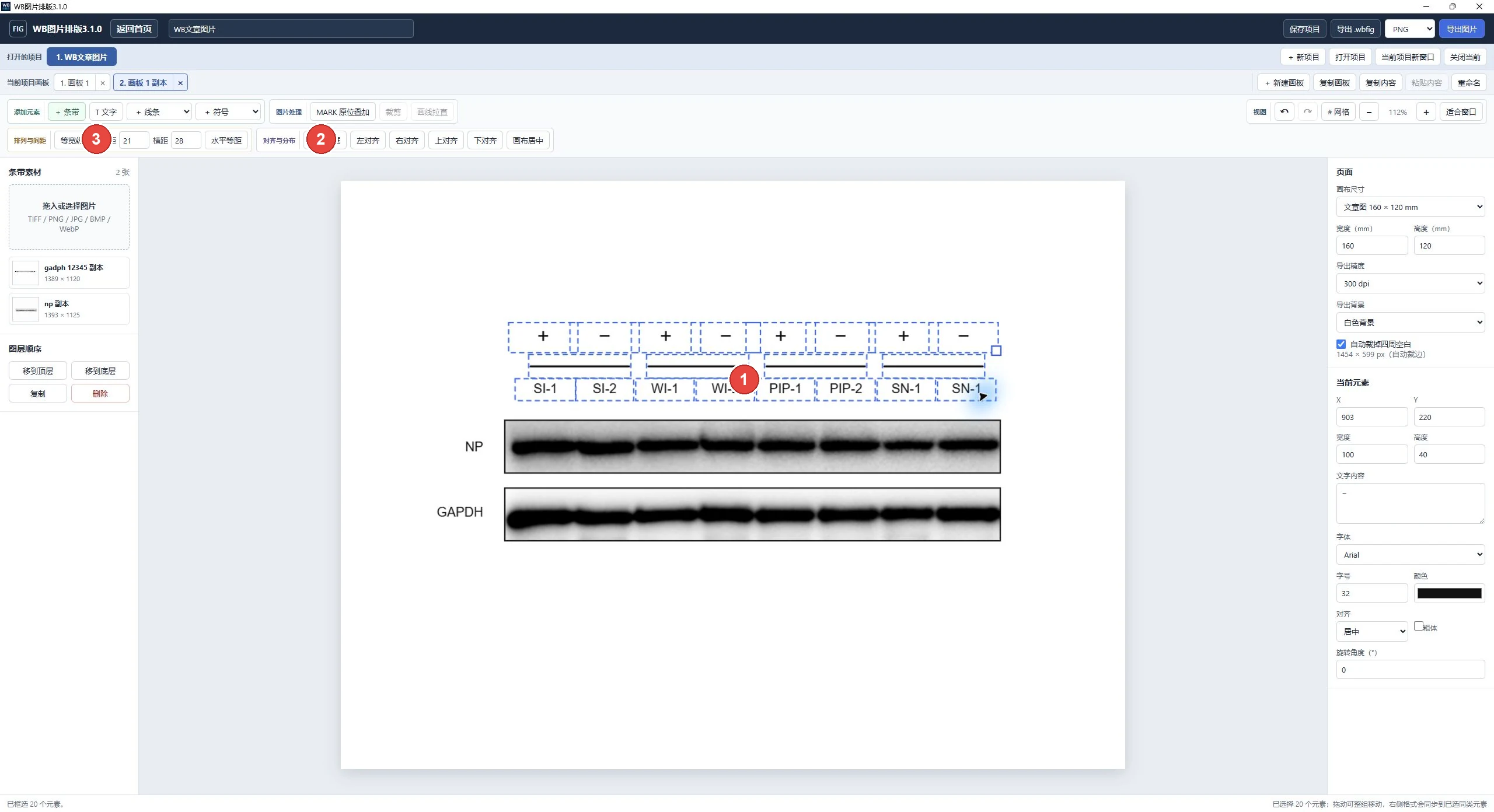Viewport: 1494px width, 812px height.
Task: Enable the 粗体 bold checkbox
Action: (1418, 626)
